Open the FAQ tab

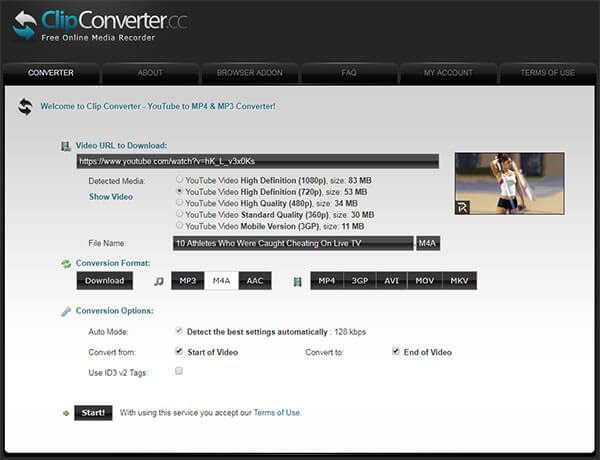coord(349,73)
